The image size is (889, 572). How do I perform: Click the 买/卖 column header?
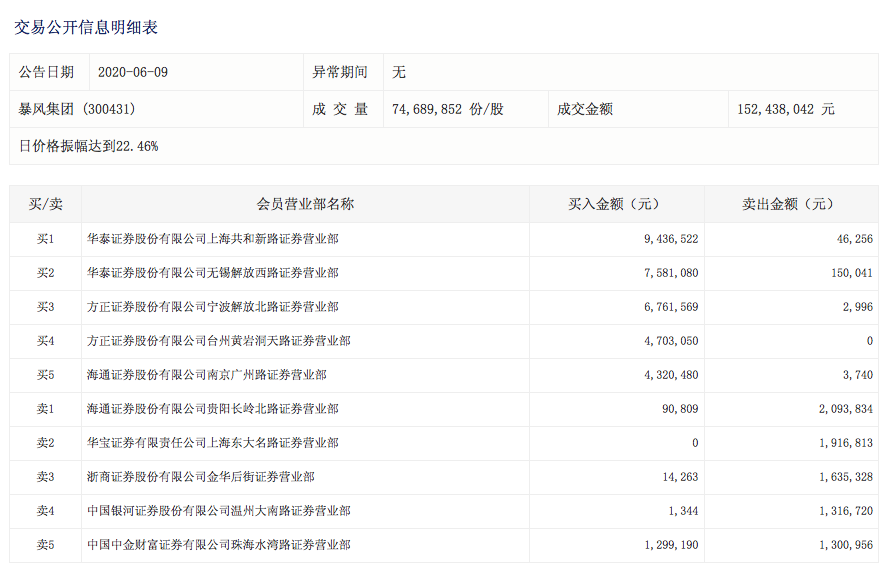pyautogui.click(x=45, y=204)
